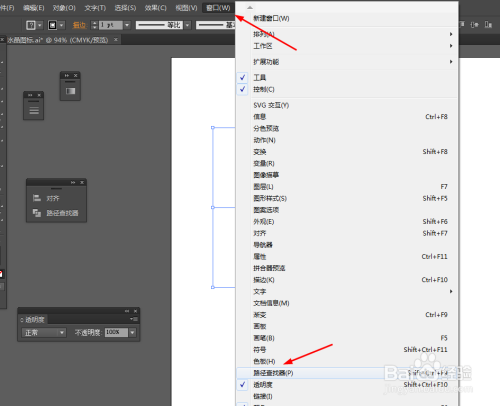
Task: Expand the gradient icon panel with double arrows
Action: coord(67,76)
